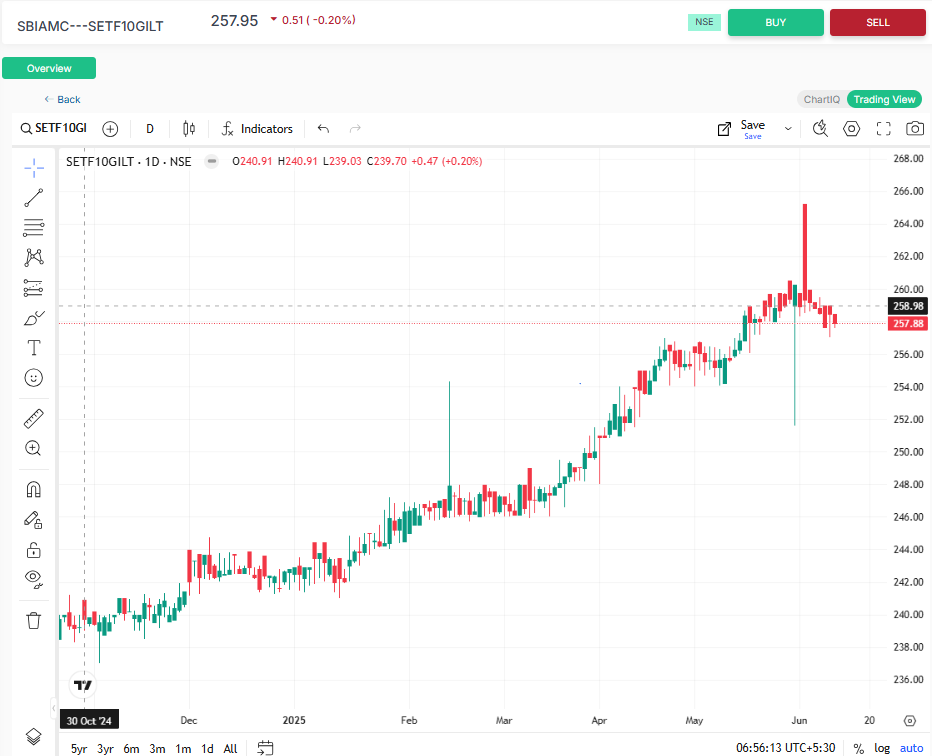This screenshot has height=756, width=932.
Task: Expand the Save layout dropdown arrow
Action: [788, 129]
